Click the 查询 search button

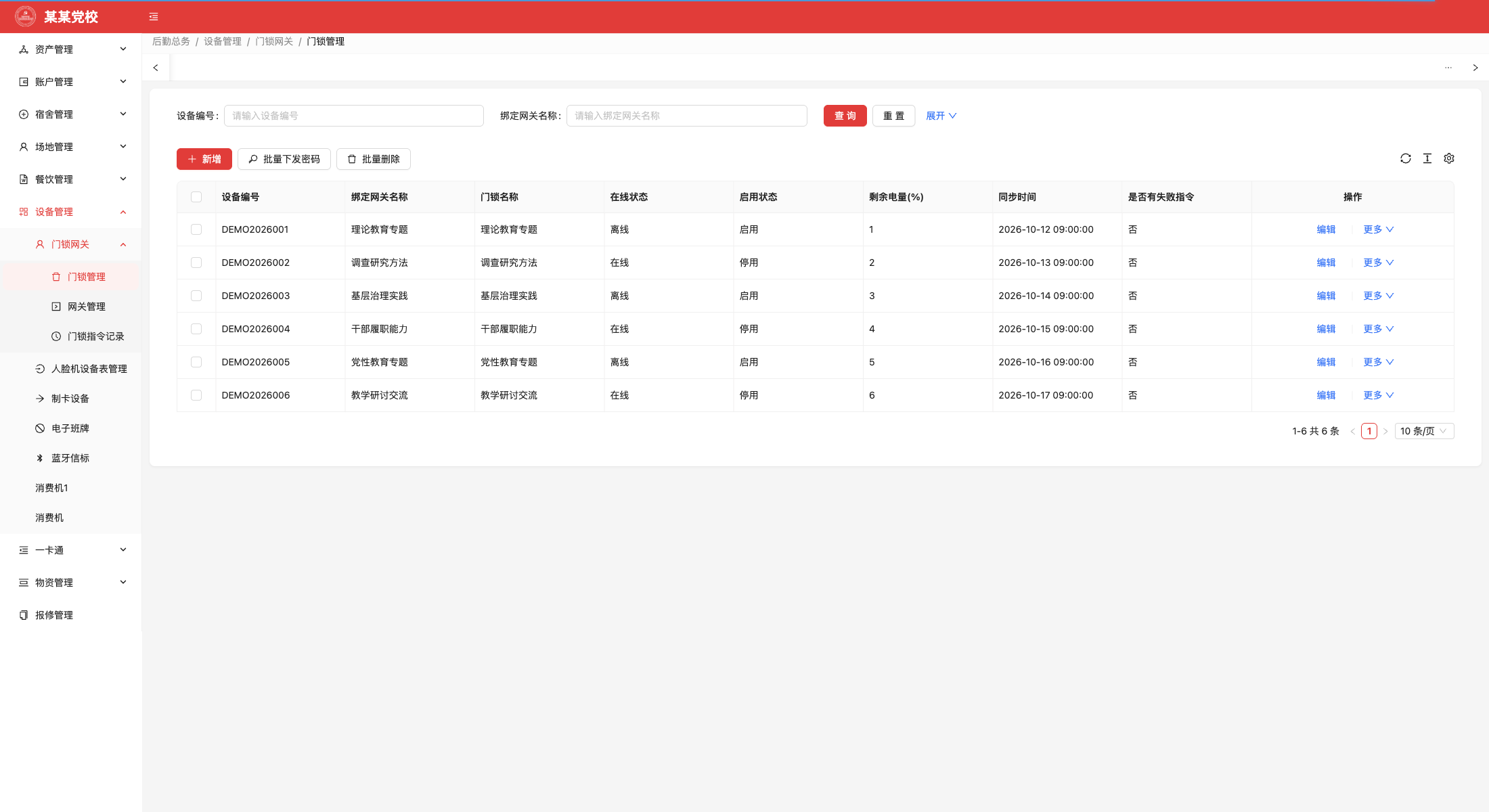(845, 116)
